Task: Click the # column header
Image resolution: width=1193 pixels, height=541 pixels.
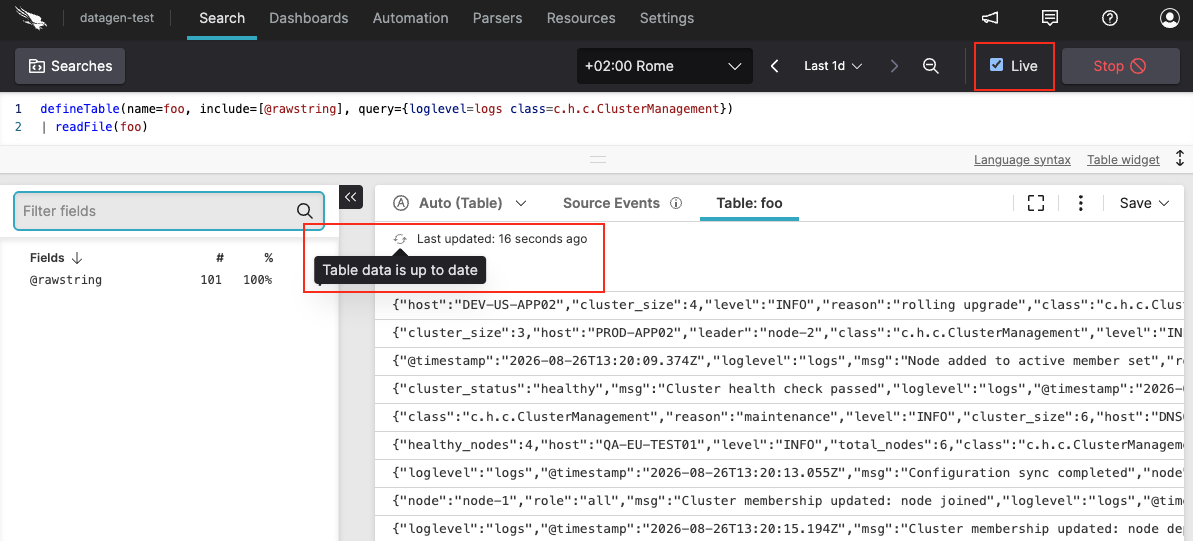Action: point(218,258)
